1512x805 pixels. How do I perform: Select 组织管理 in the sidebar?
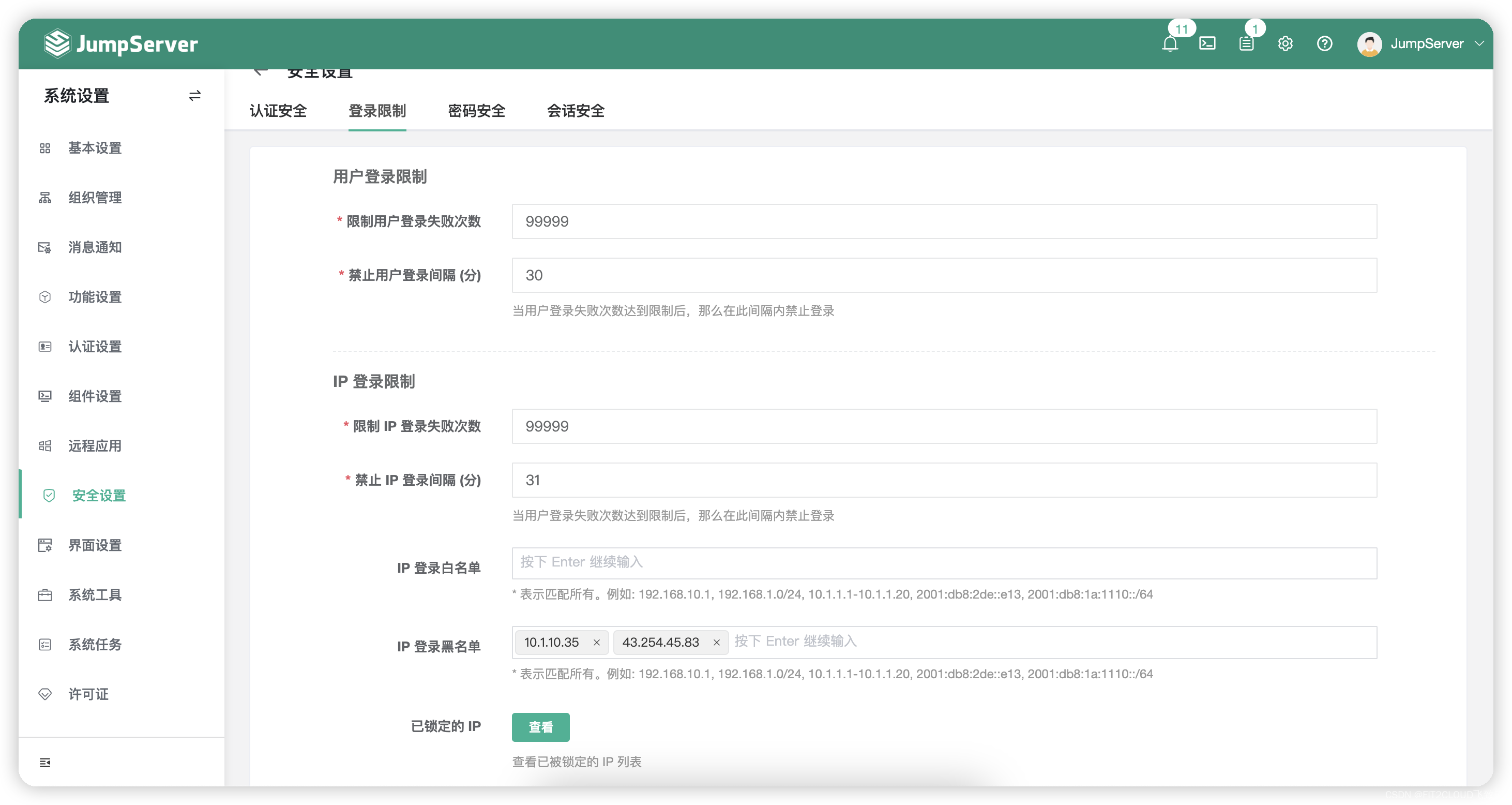(95, 197)
